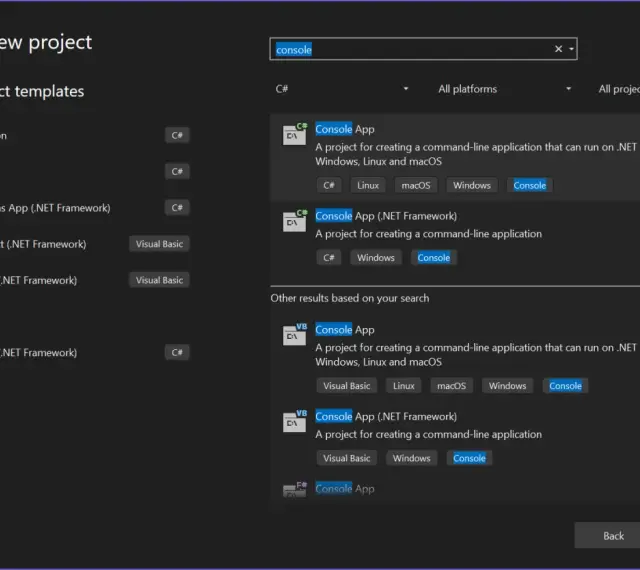The width and height of the screenshot is (640, 570).
Task: Click macOS tag under VB Console App
Action: pyautogui.click(x=451, y=385)
